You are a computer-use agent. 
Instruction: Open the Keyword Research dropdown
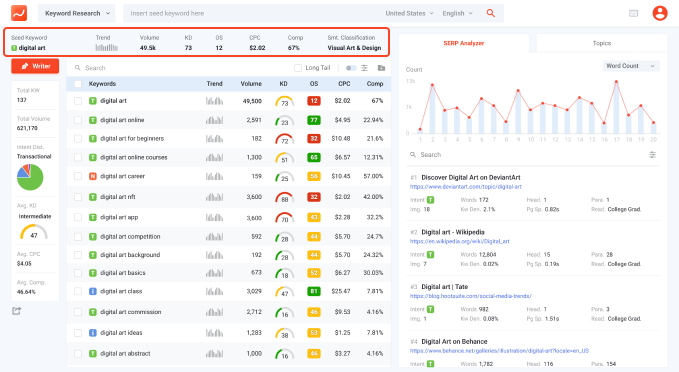[x=77, y=13]
